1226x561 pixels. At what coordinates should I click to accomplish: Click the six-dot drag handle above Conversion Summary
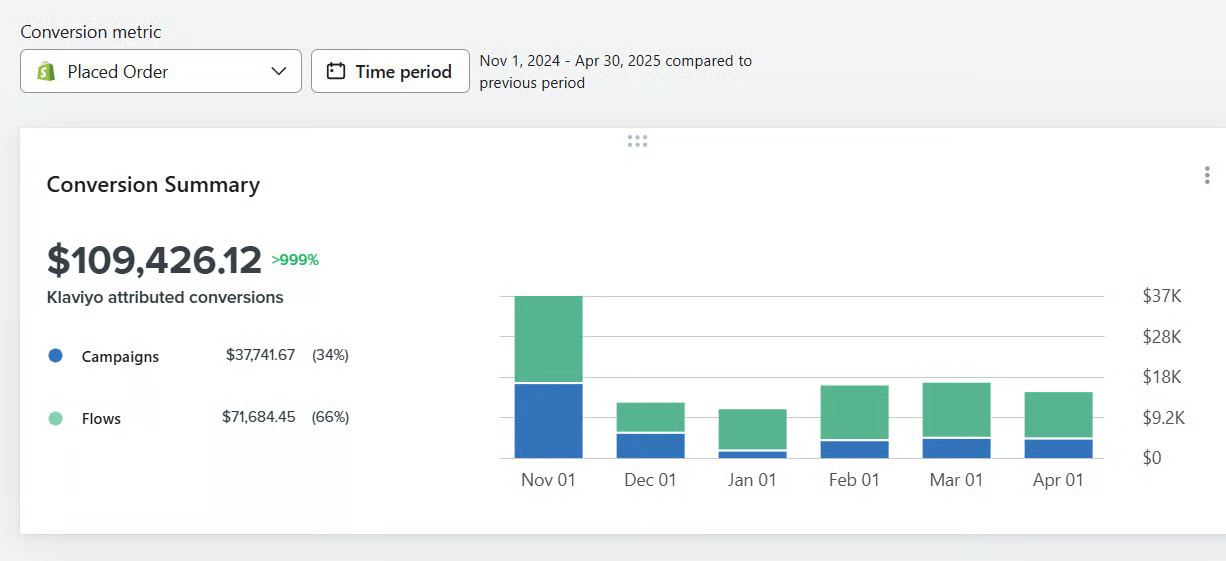637,141
